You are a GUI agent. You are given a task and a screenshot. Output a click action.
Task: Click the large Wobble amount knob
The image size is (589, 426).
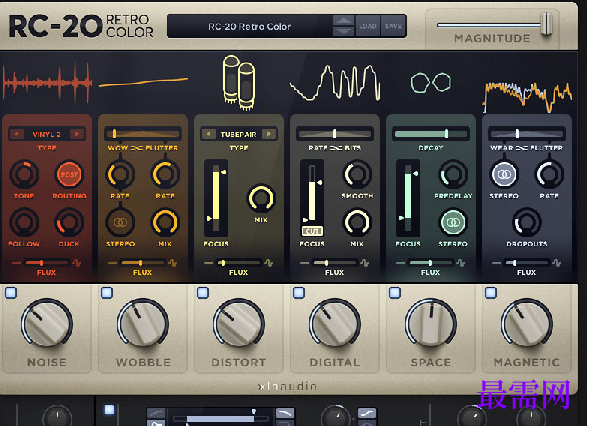(x=143, y=323)
